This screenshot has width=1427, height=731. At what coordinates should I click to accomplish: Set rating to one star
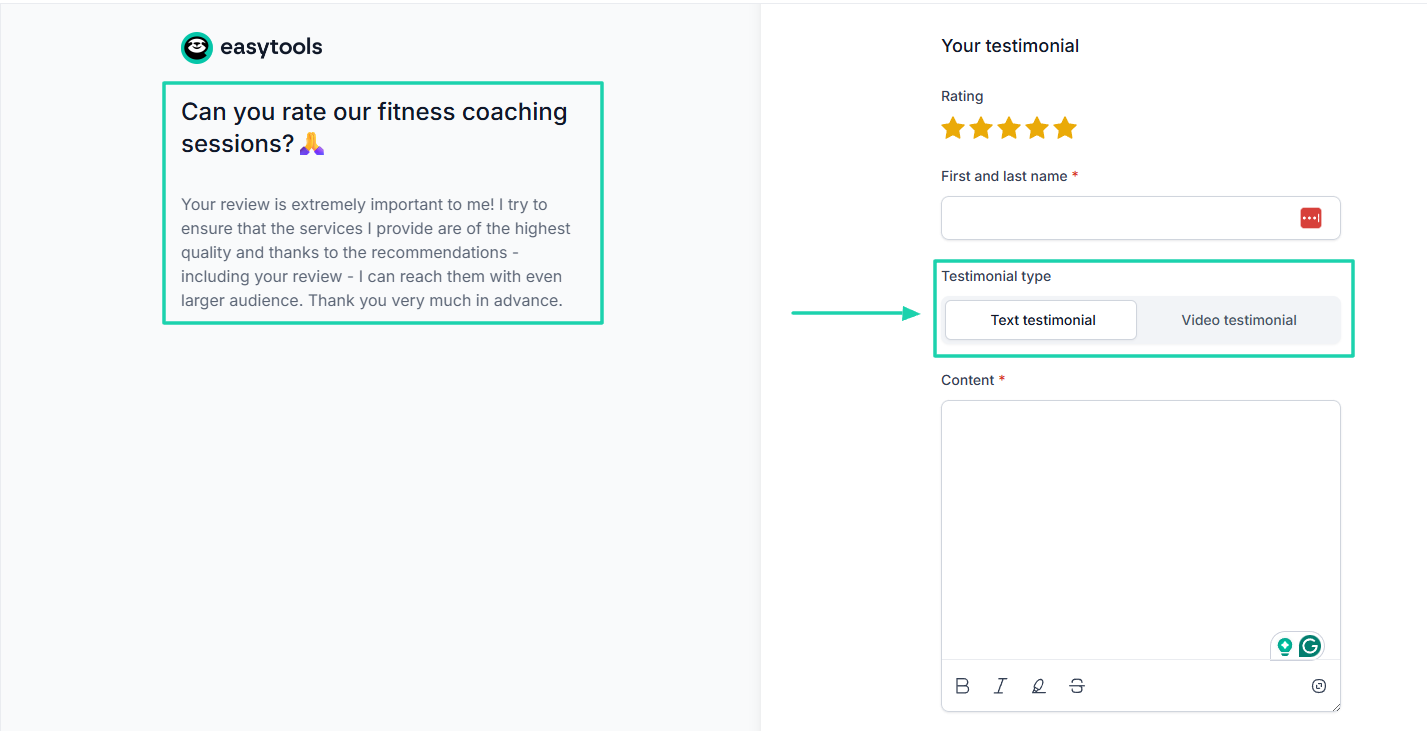tap(953, 128)
